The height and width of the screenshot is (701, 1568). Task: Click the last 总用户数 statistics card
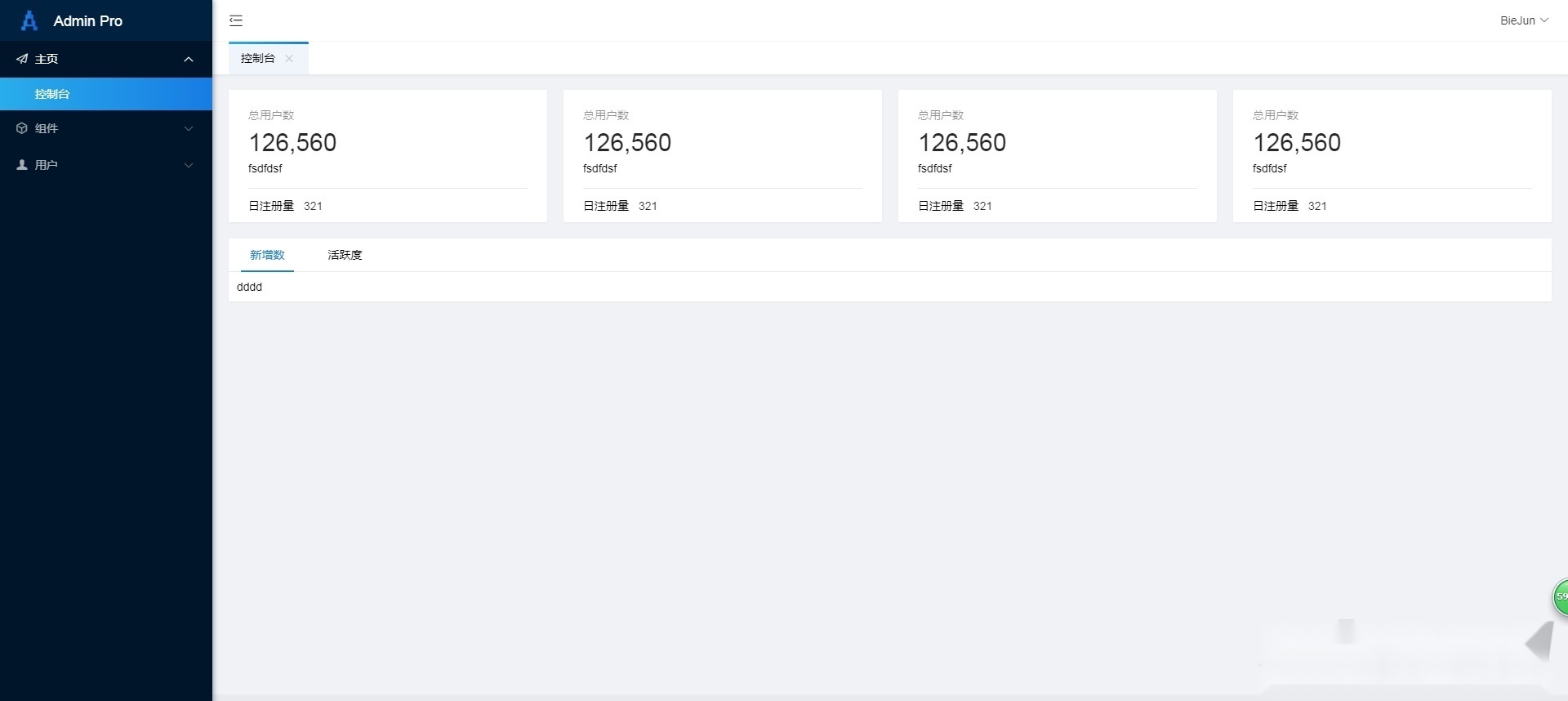(1392, 155)
